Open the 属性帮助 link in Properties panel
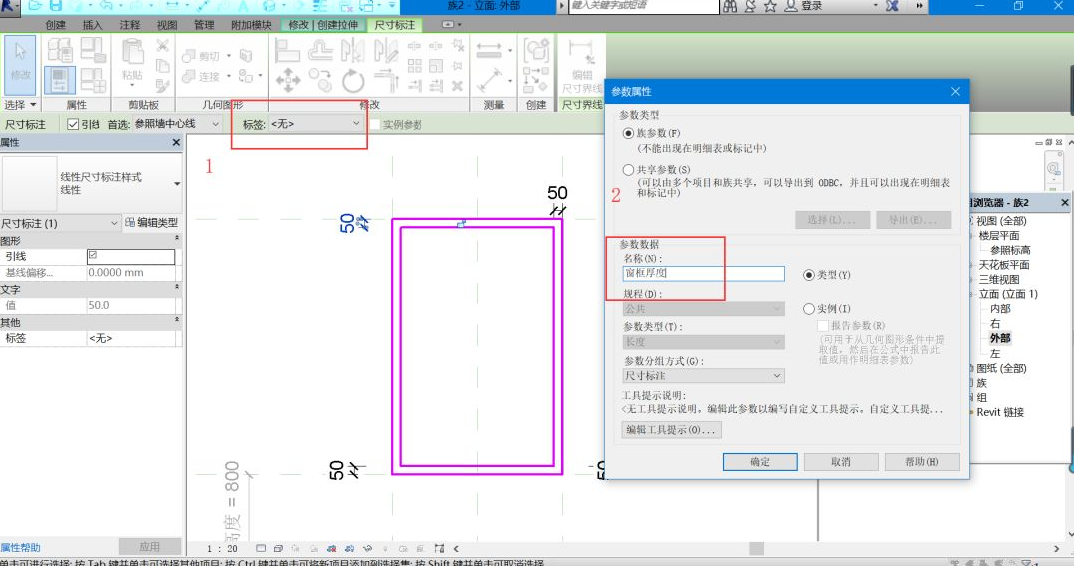The image size is (1074, 566). [x=21, y=547]
